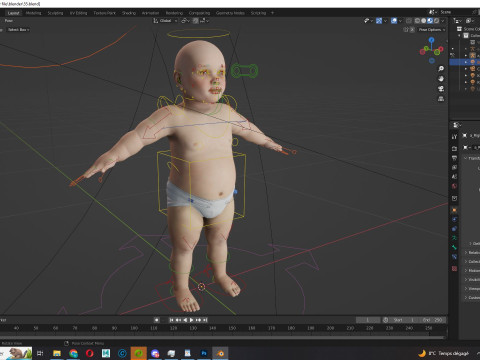480x360 pixels.
Task: Toggle preview range clock icon in timeline
Action: click(386, 320)
